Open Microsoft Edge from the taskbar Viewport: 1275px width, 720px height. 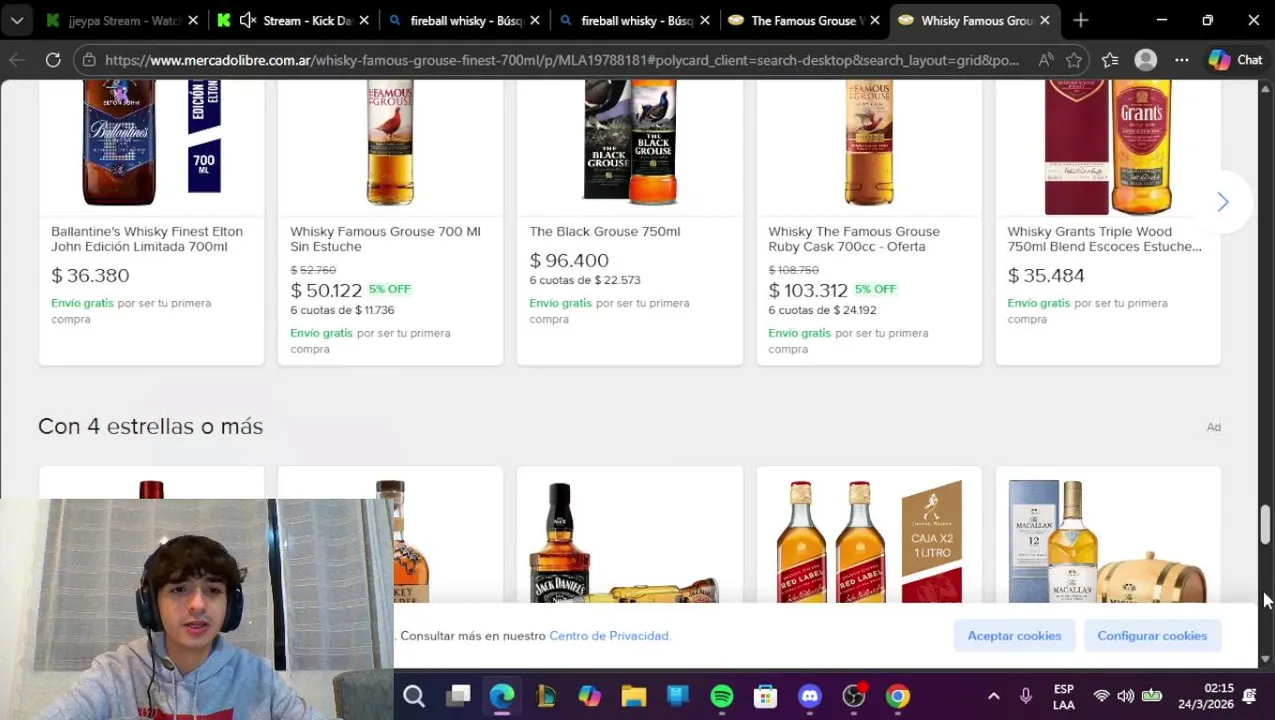[x=502, y=696]
